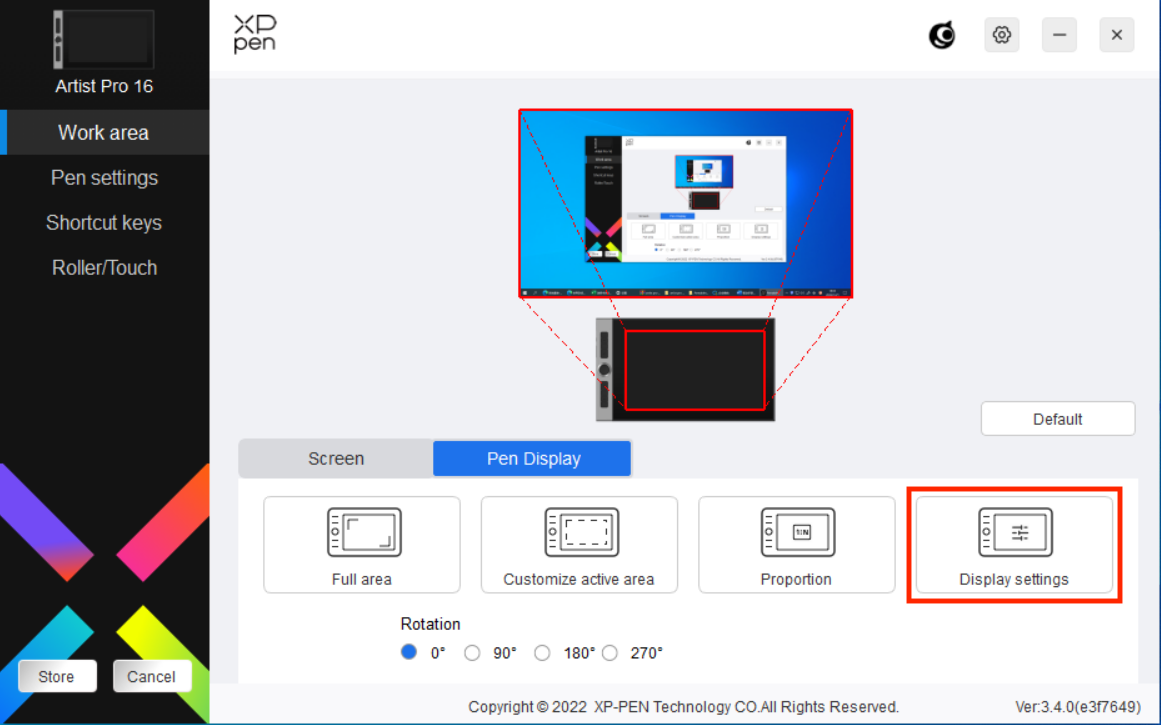This screenshot has height=725, width=1161.
Task: Switch to the Pen Display tab
Action: tap(532, 459)
